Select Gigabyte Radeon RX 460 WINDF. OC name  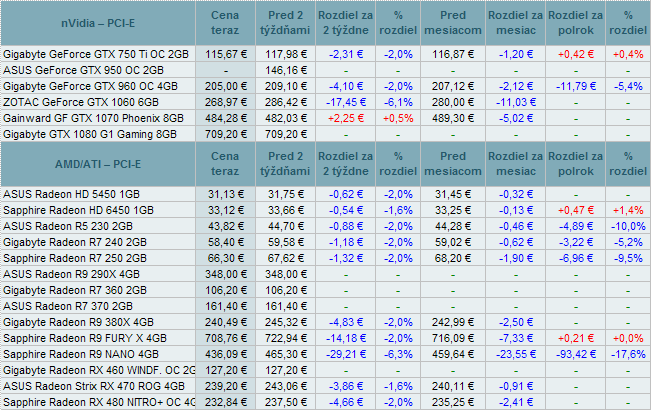[x=99, y=370]
